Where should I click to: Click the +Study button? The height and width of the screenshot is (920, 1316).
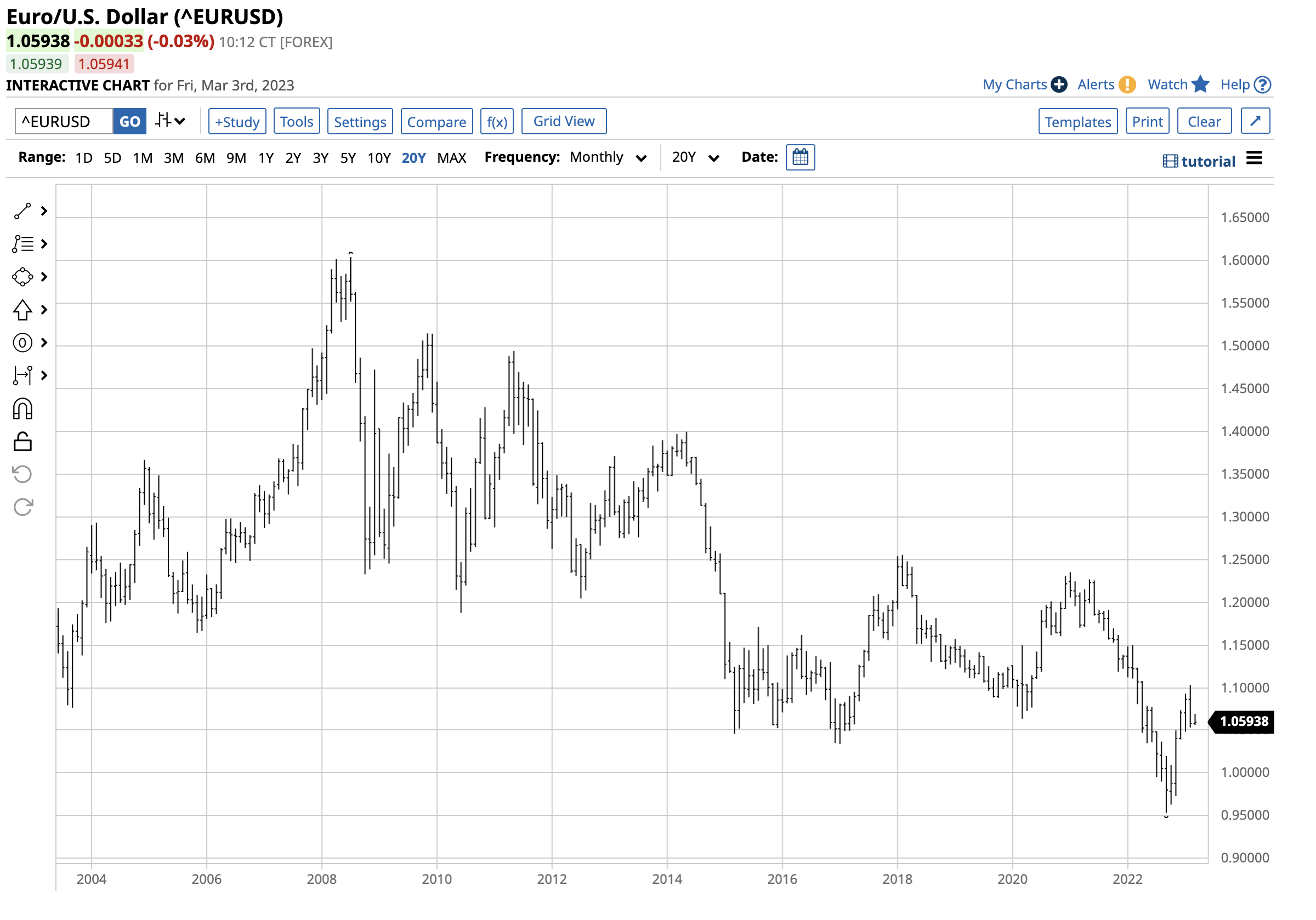pyautogui.click(x=237, y=122)
